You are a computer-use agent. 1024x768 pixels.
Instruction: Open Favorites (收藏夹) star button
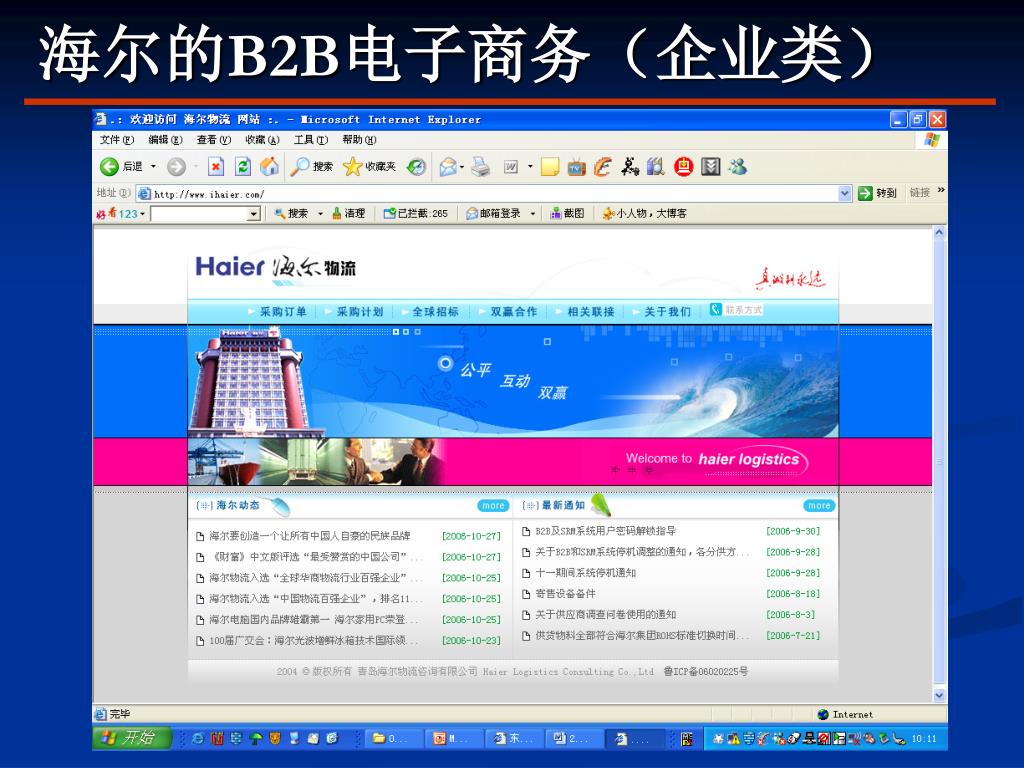coord(370,167)
